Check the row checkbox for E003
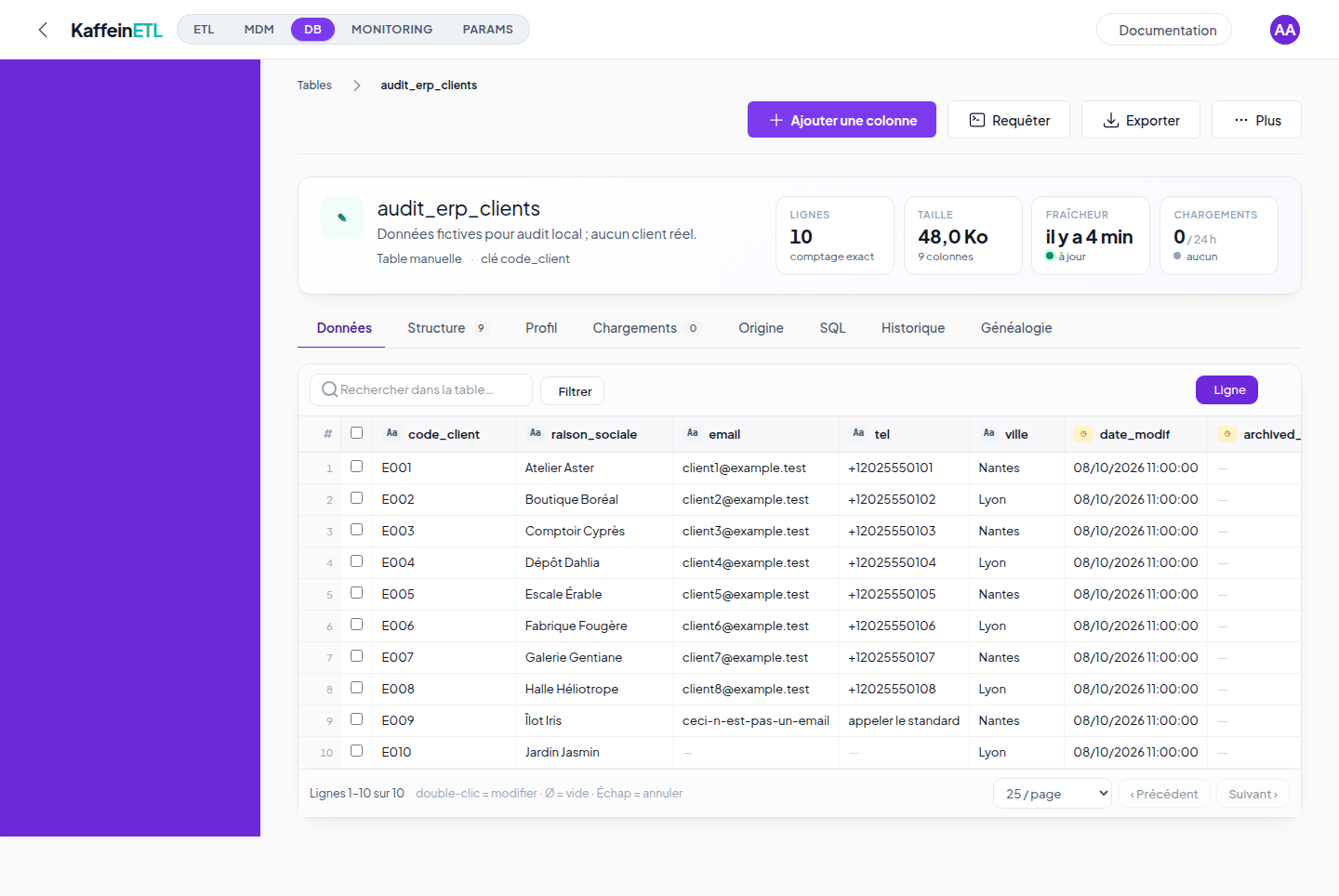Image resolution: width=1339 pixels, height=896 pixels. 356,530
